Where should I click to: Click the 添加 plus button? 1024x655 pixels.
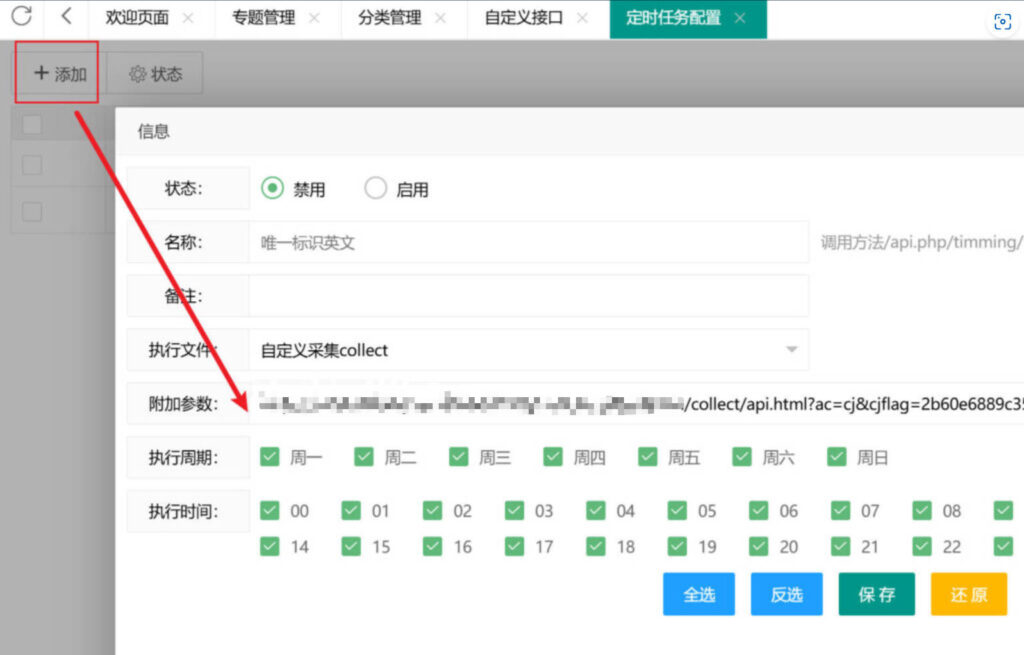click(x=59, y=74)
